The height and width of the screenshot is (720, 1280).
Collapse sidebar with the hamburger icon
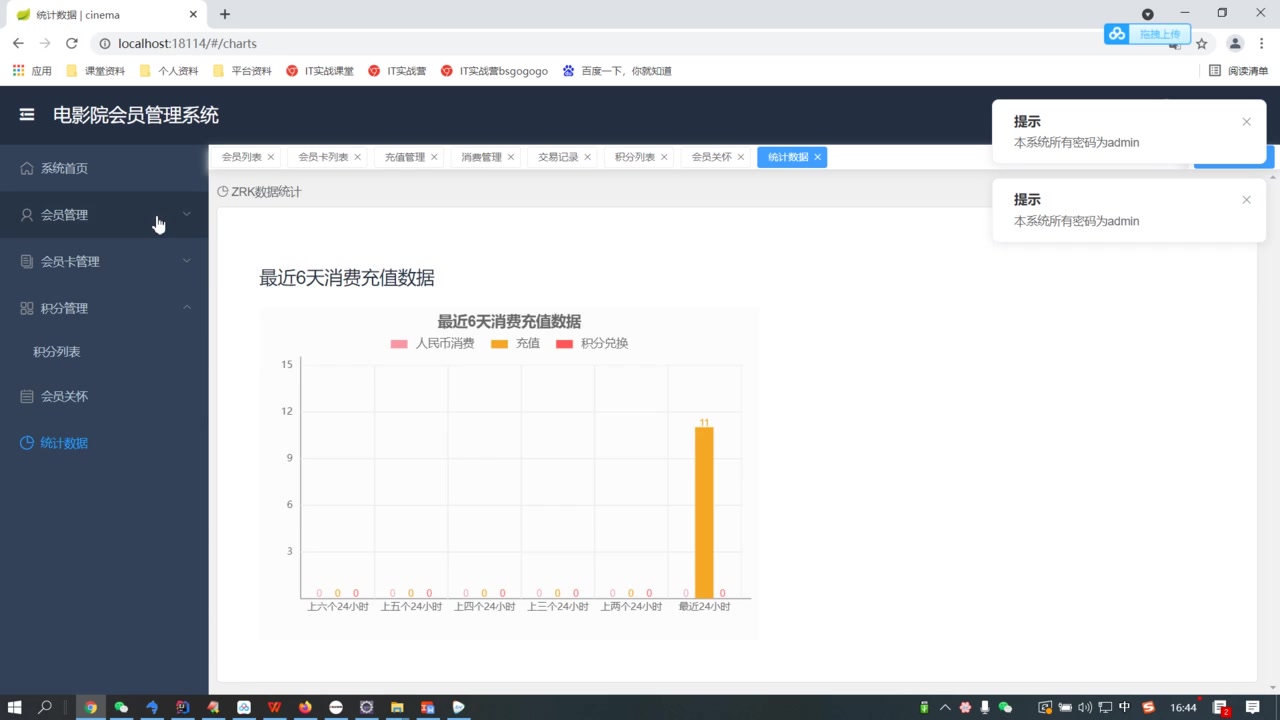coord(27,115)
